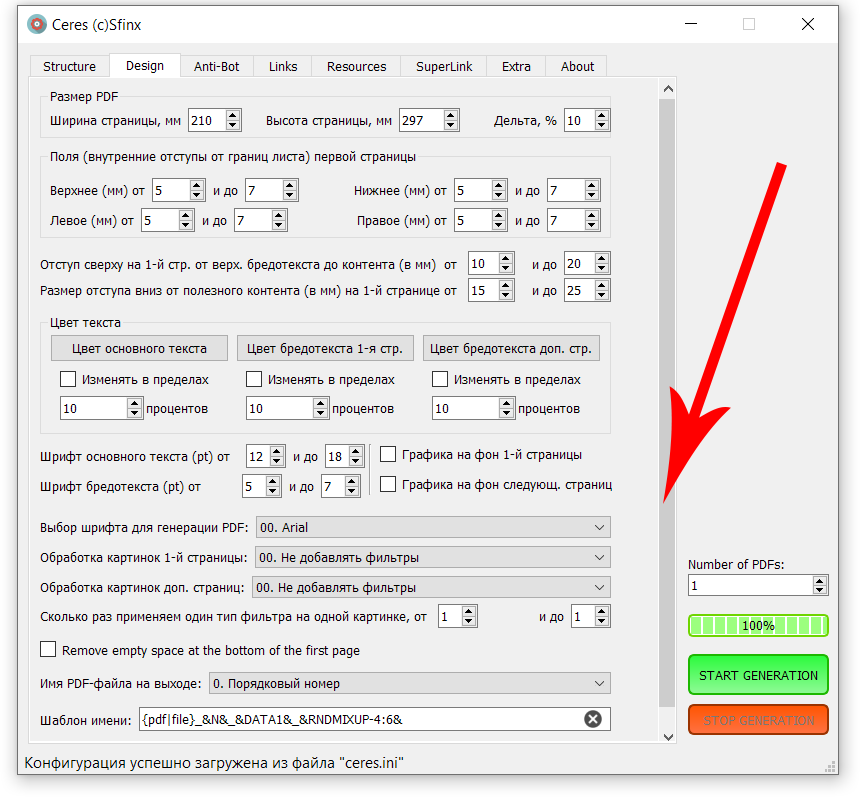Image resolution: width=860 pixels, height=797 pixels.
Task: Enable 'Remove empty space at the bottom' checkbox
Action: point(48,650)
